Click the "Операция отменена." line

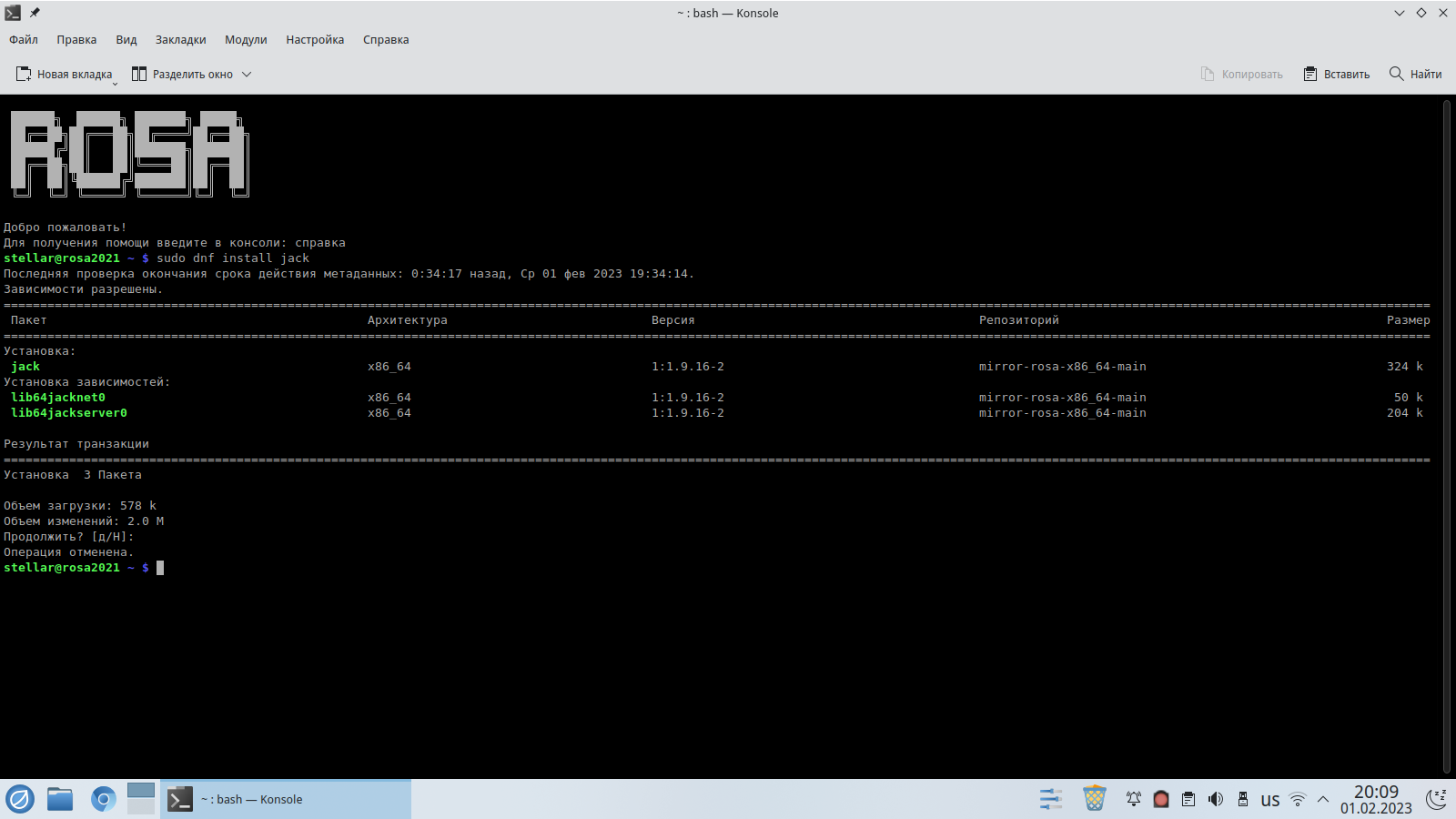pyautogui.click(x=69, y=552)
